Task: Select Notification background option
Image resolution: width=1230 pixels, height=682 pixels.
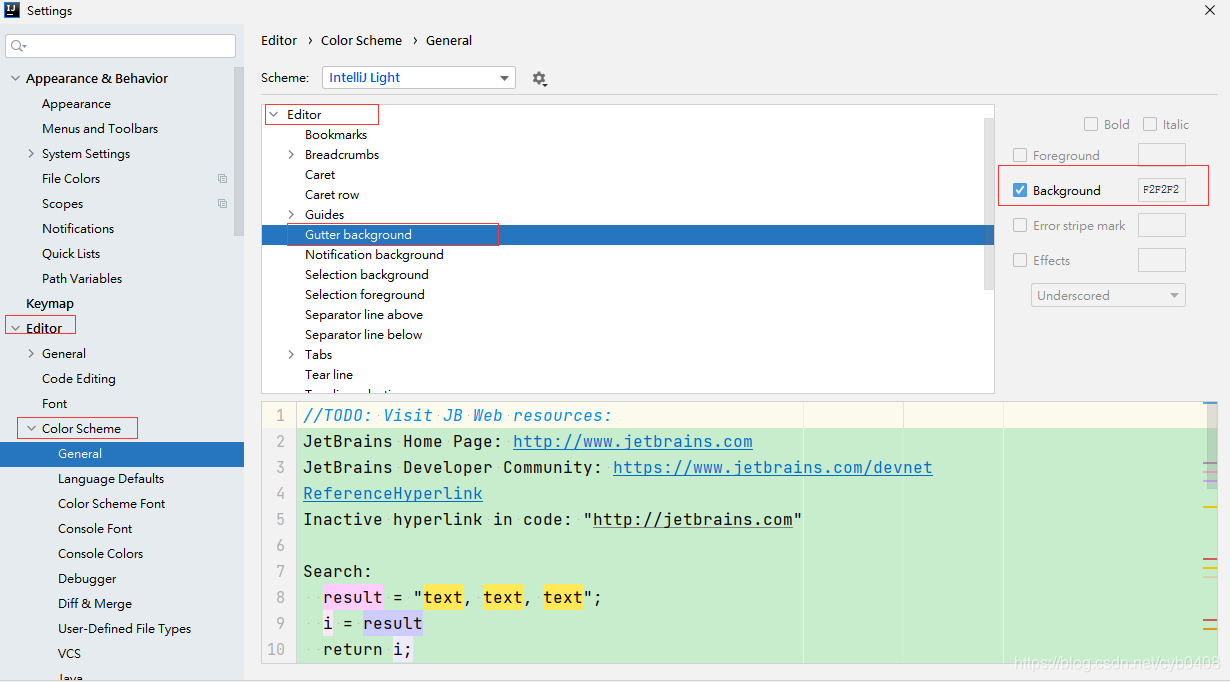Action: point(374,255)
